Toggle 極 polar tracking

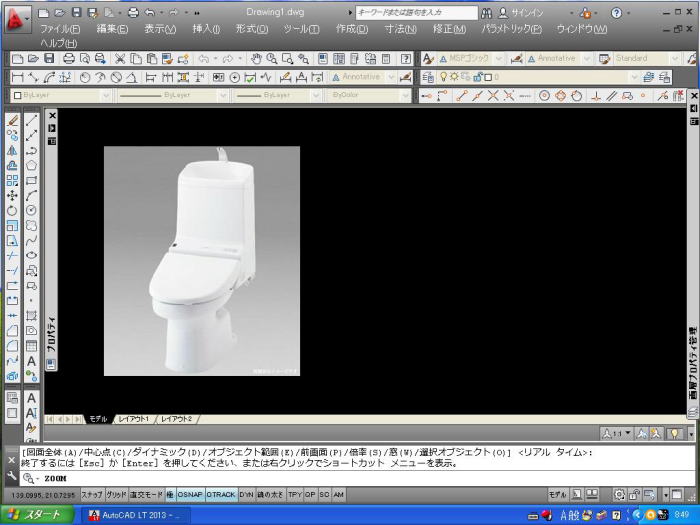(x=170, y=495)
